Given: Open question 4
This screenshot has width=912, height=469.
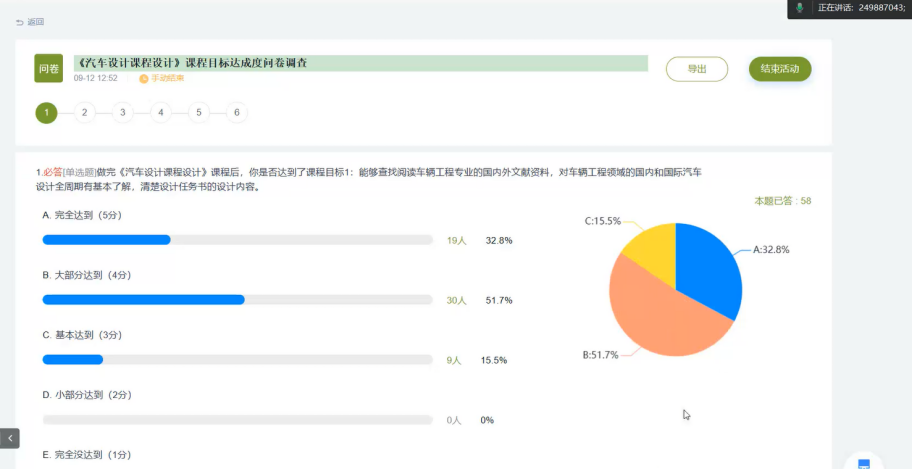Looking at the screenshot, I should tap(160, 113).
